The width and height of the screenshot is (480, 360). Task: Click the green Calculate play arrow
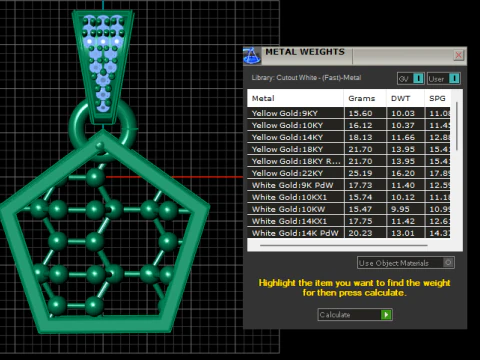pos(386,315)
